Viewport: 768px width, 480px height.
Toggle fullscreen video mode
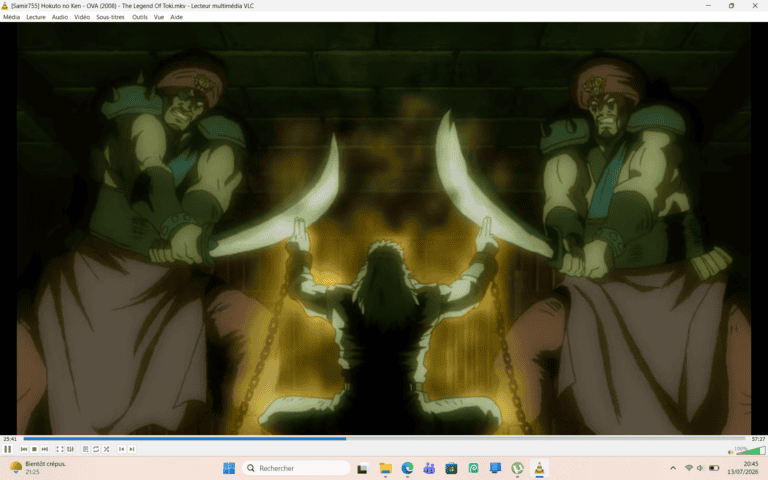(60, 449)
